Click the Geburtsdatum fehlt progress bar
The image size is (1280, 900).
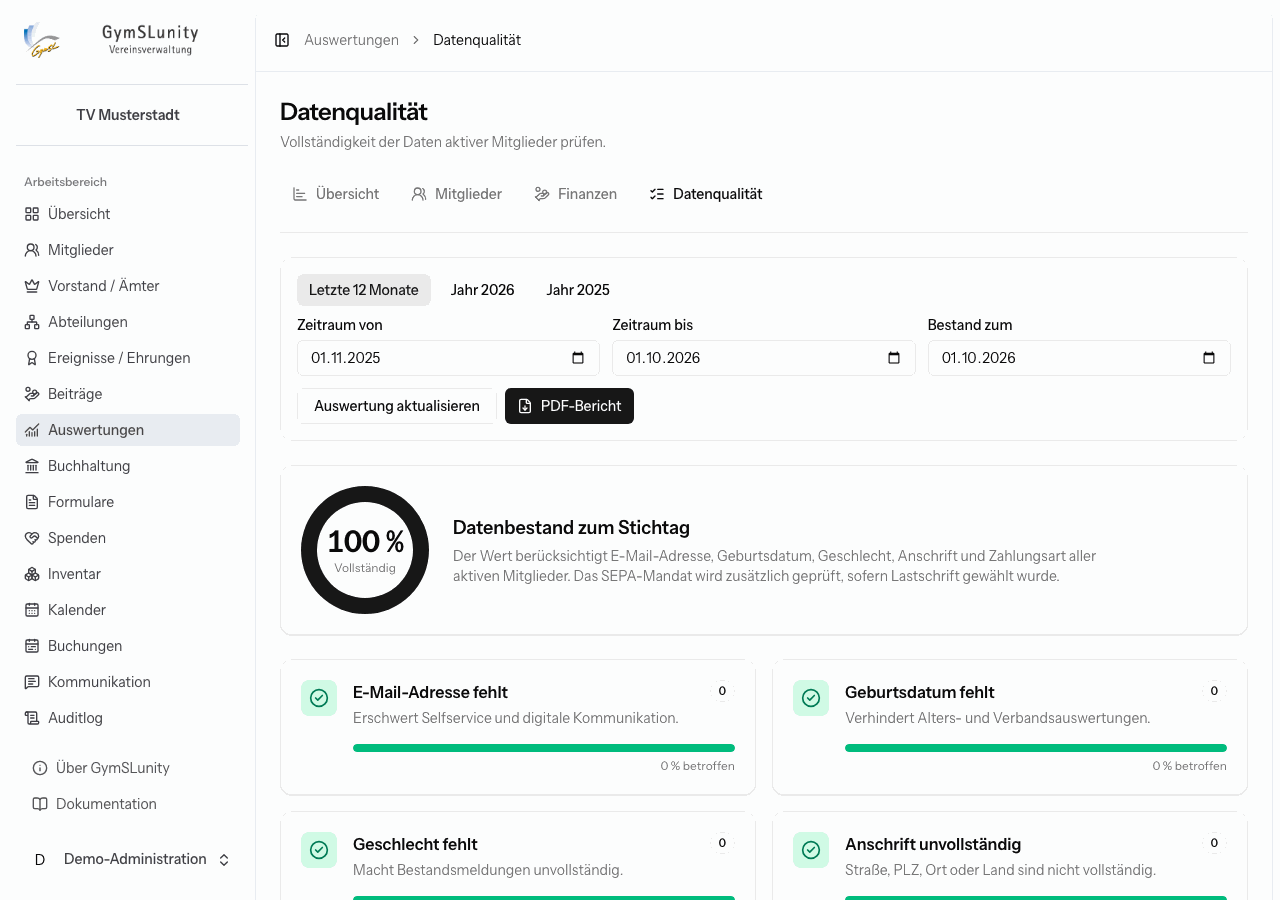click(x=1036, y=748)
